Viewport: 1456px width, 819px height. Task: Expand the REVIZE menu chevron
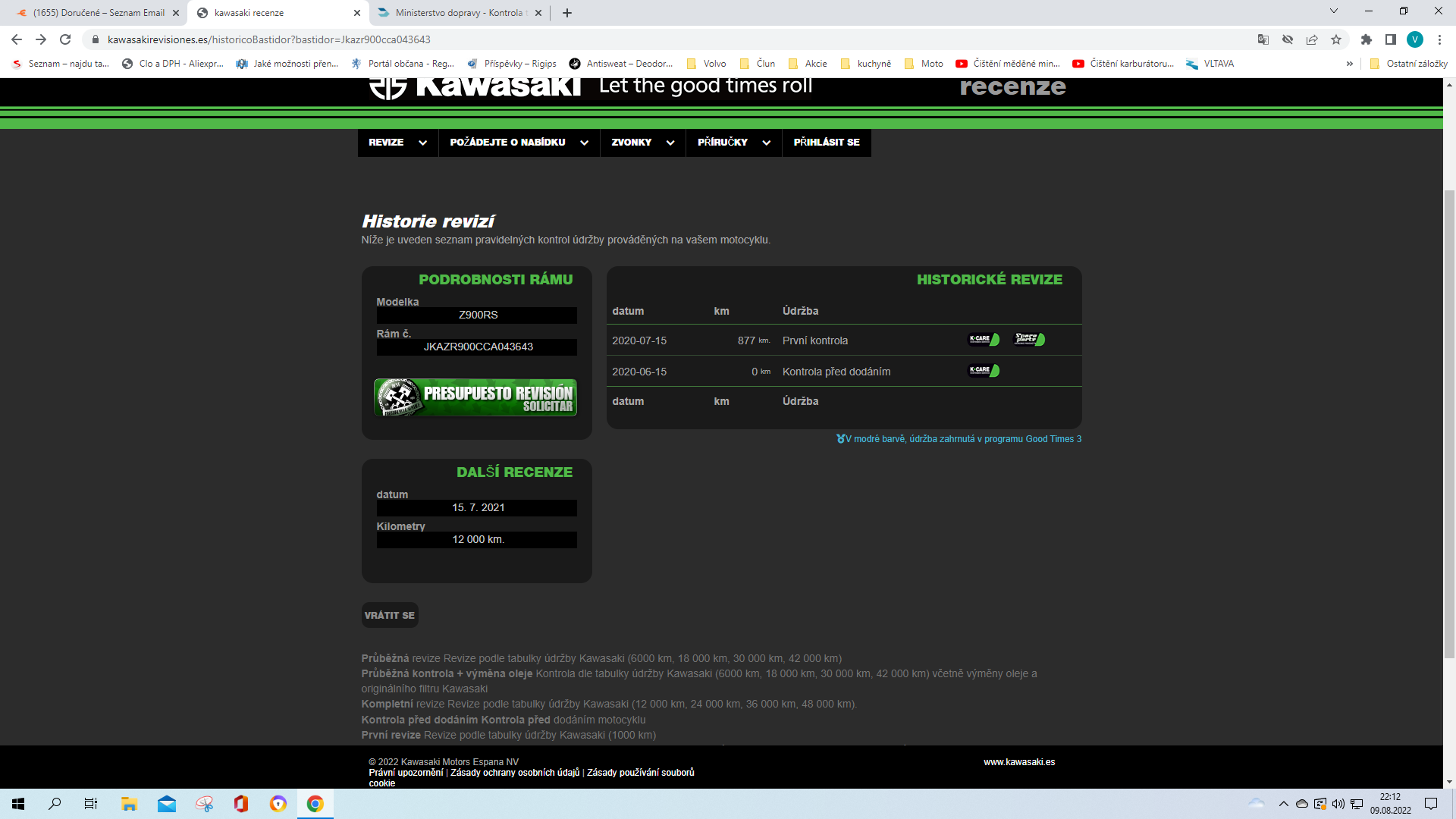coord(422,143)
